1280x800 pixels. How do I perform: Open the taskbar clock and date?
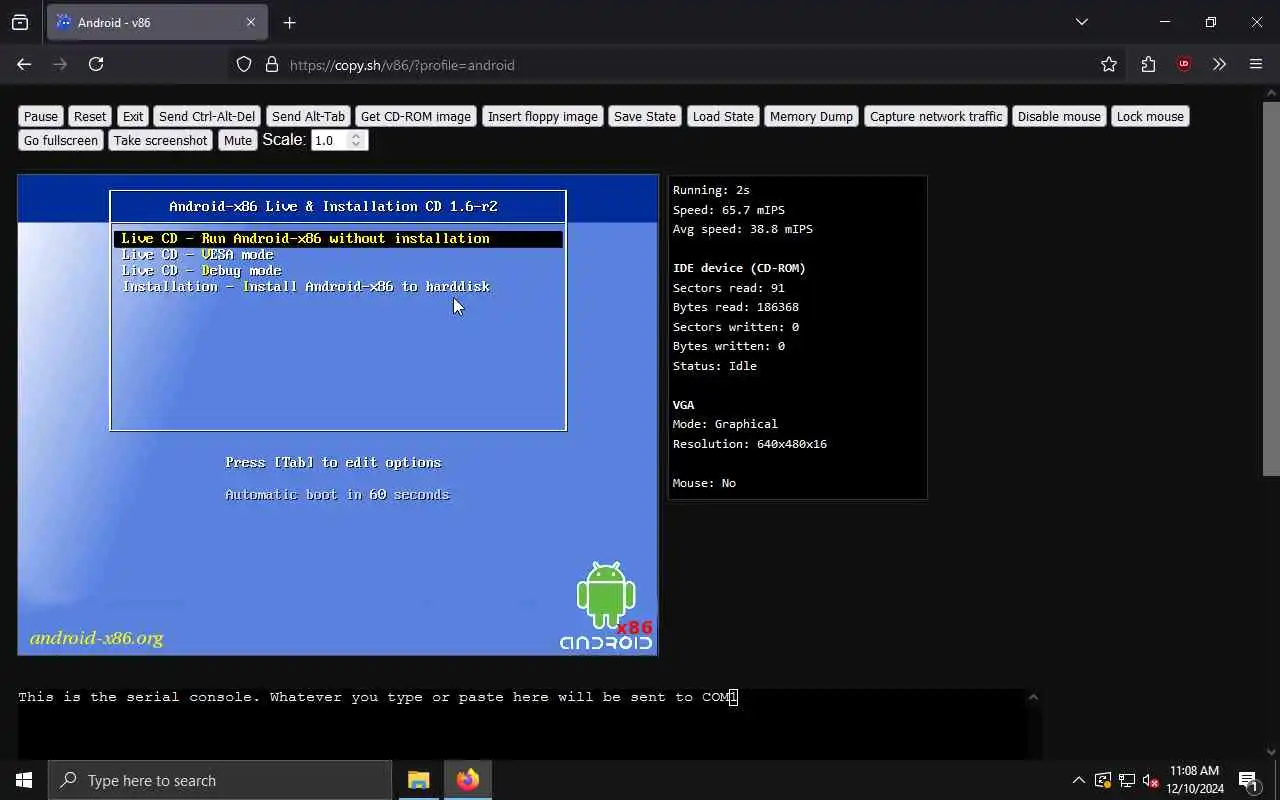(1195, 780)
